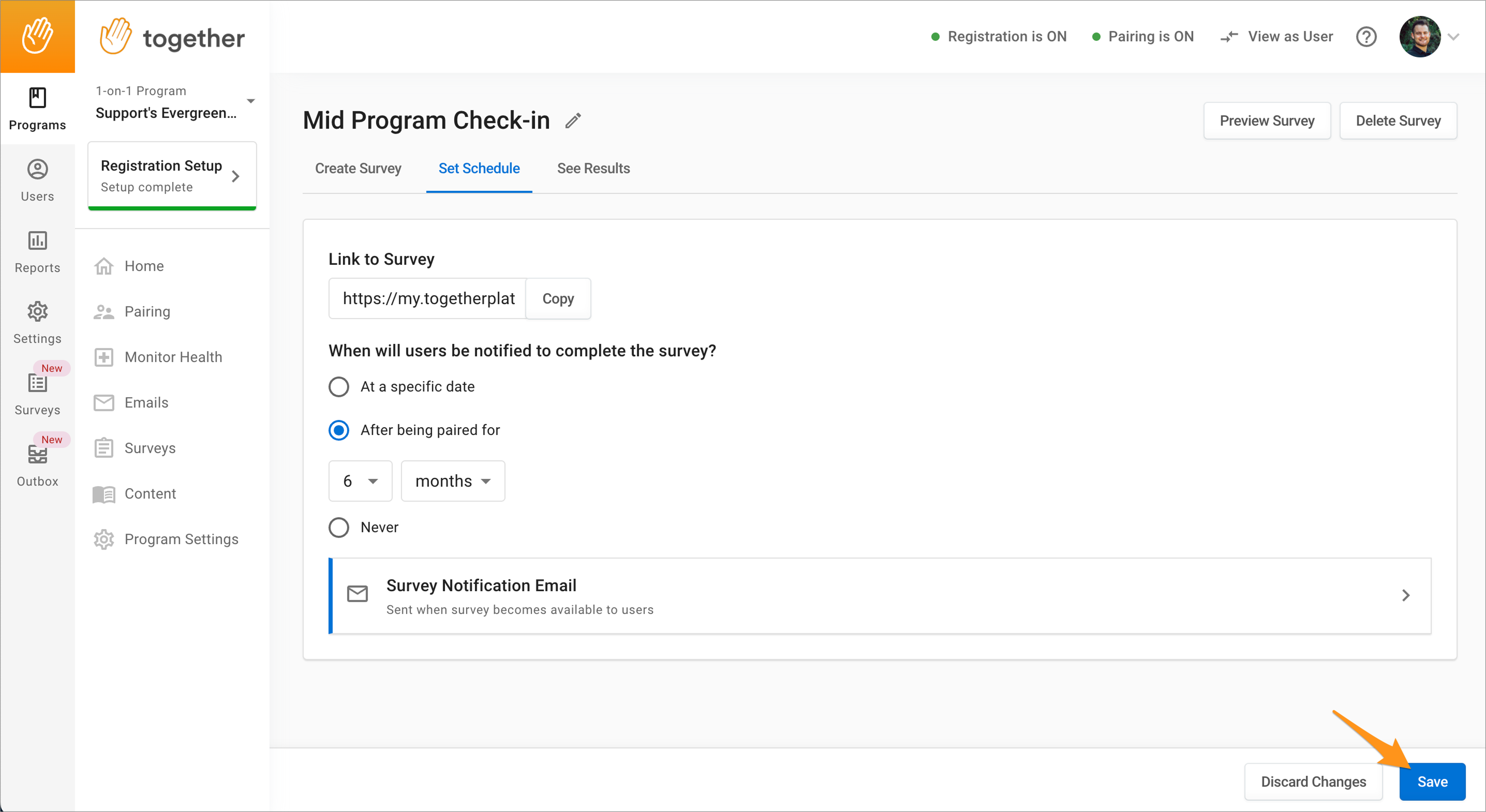Click View as User
The image size is (1486, 812).
1290,36
